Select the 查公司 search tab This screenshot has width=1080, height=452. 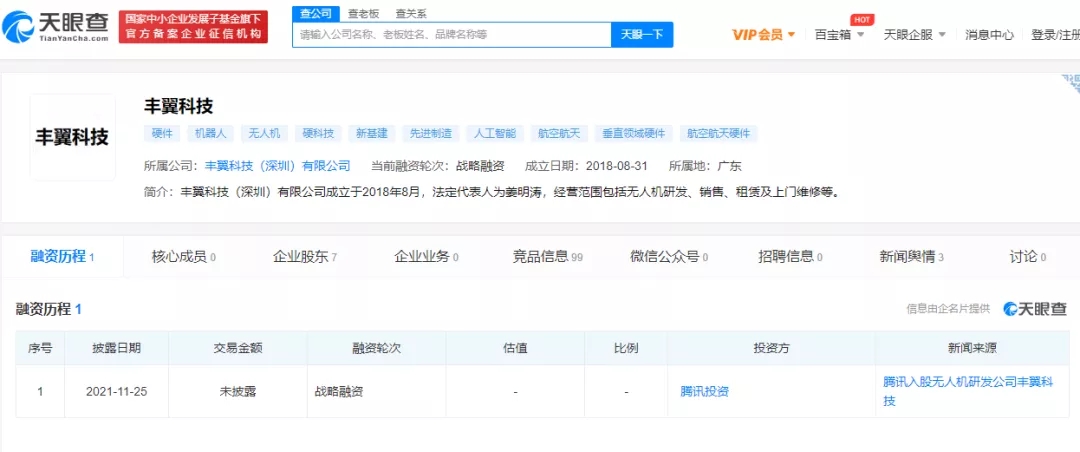[x=316, y=13]
